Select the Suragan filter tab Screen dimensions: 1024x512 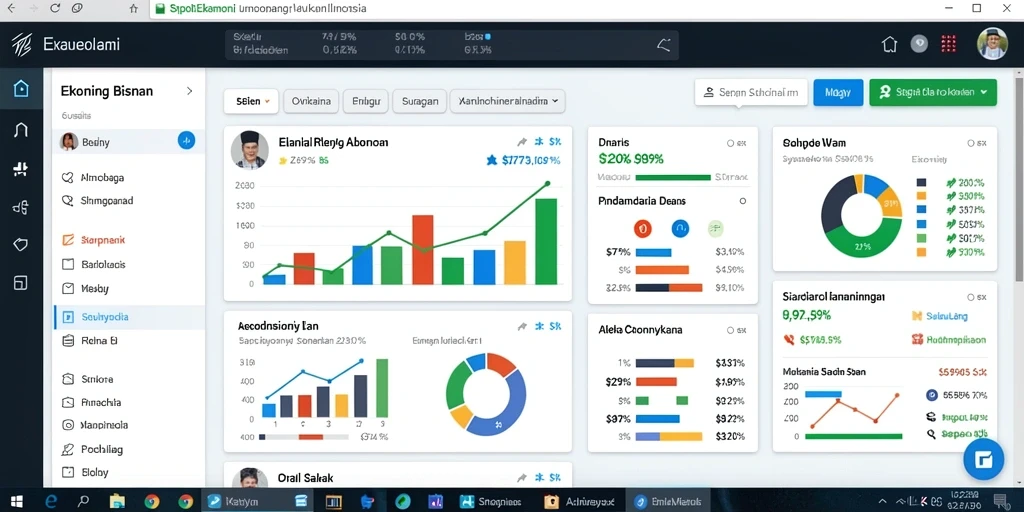tap(420, 101)
